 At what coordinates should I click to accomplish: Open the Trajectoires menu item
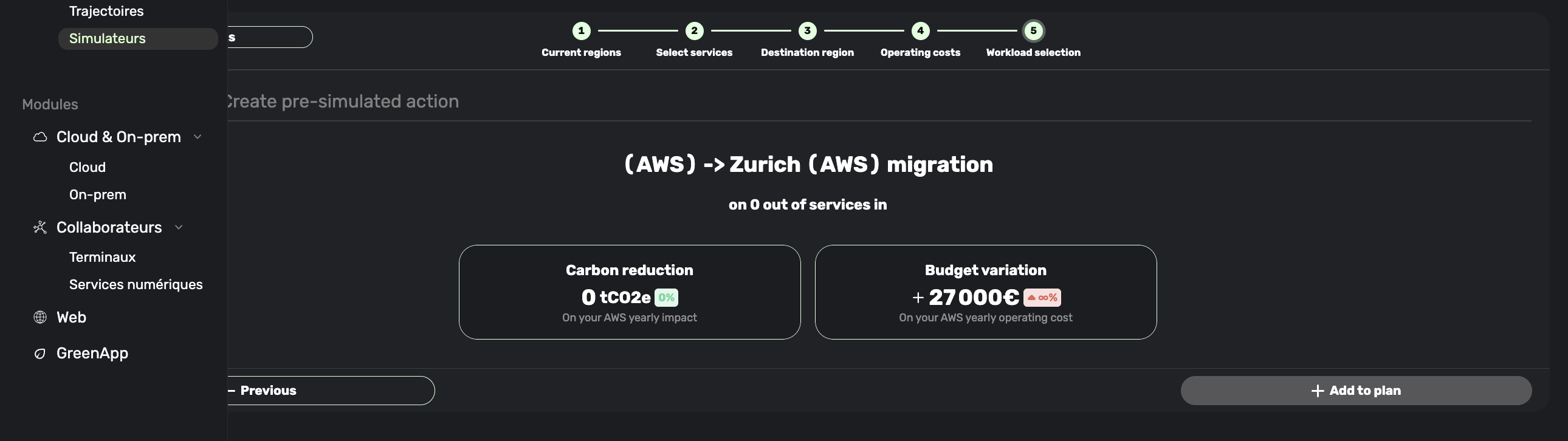[x=106, y=11]
